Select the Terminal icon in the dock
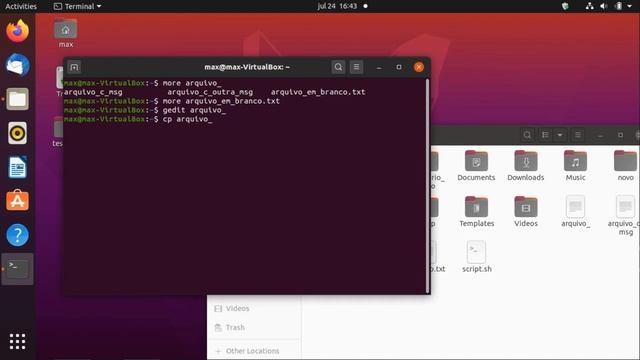The image size is (640, 360). (18, 269)
